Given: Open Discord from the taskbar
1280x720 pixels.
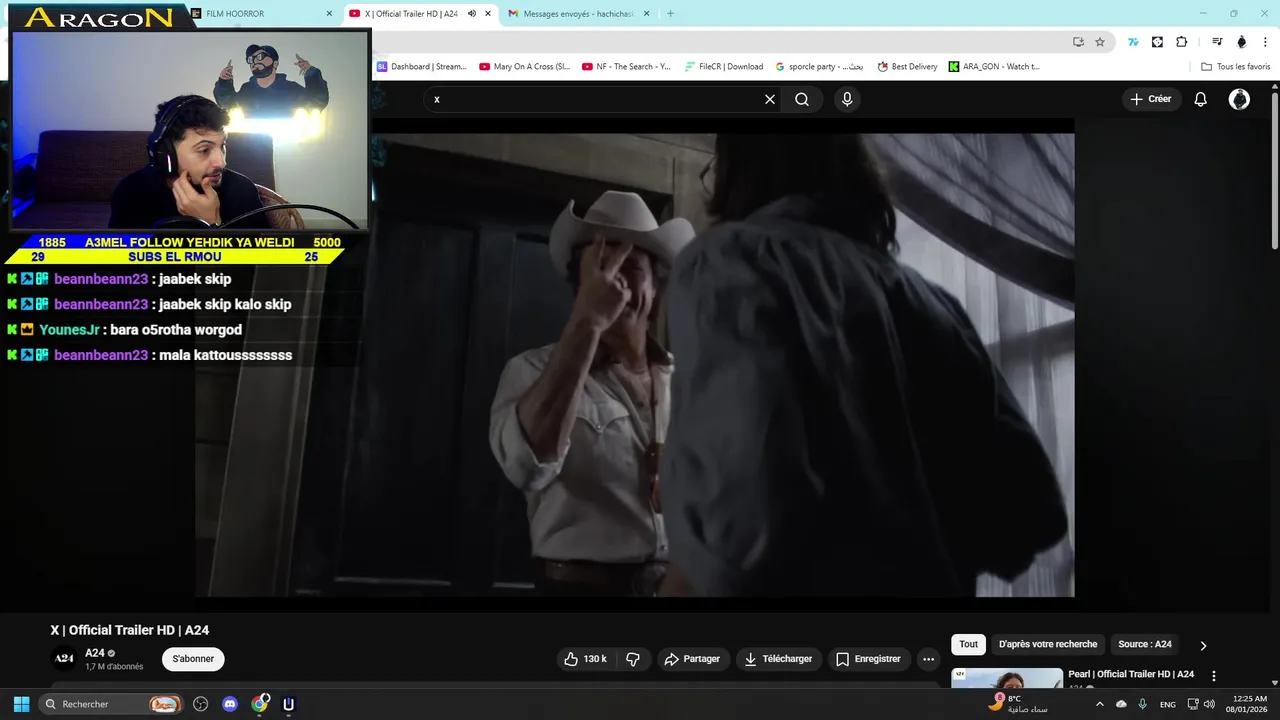Looking at the screenshot, I should [x=230, y=704].
